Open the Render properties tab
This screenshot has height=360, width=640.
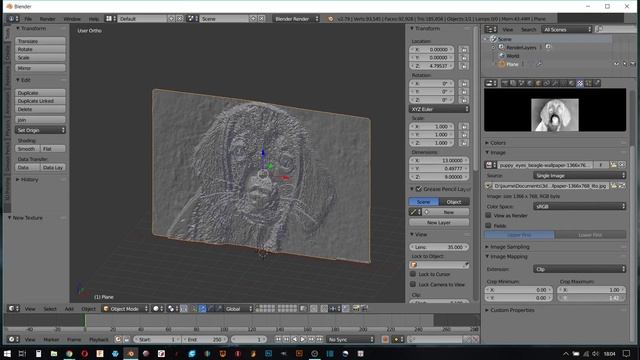coord(505,83)
